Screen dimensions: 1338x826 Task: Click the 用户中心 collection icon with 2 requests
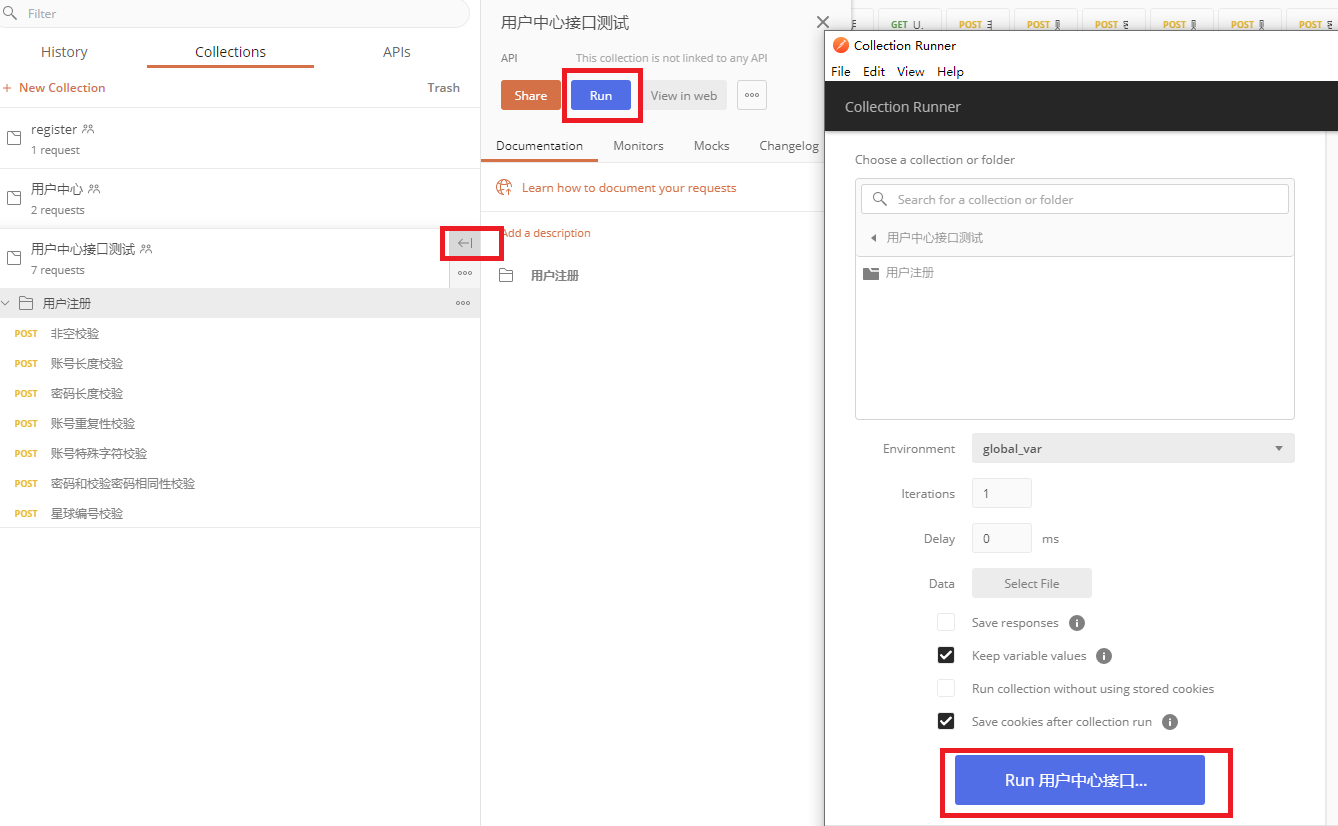point(14,198)
